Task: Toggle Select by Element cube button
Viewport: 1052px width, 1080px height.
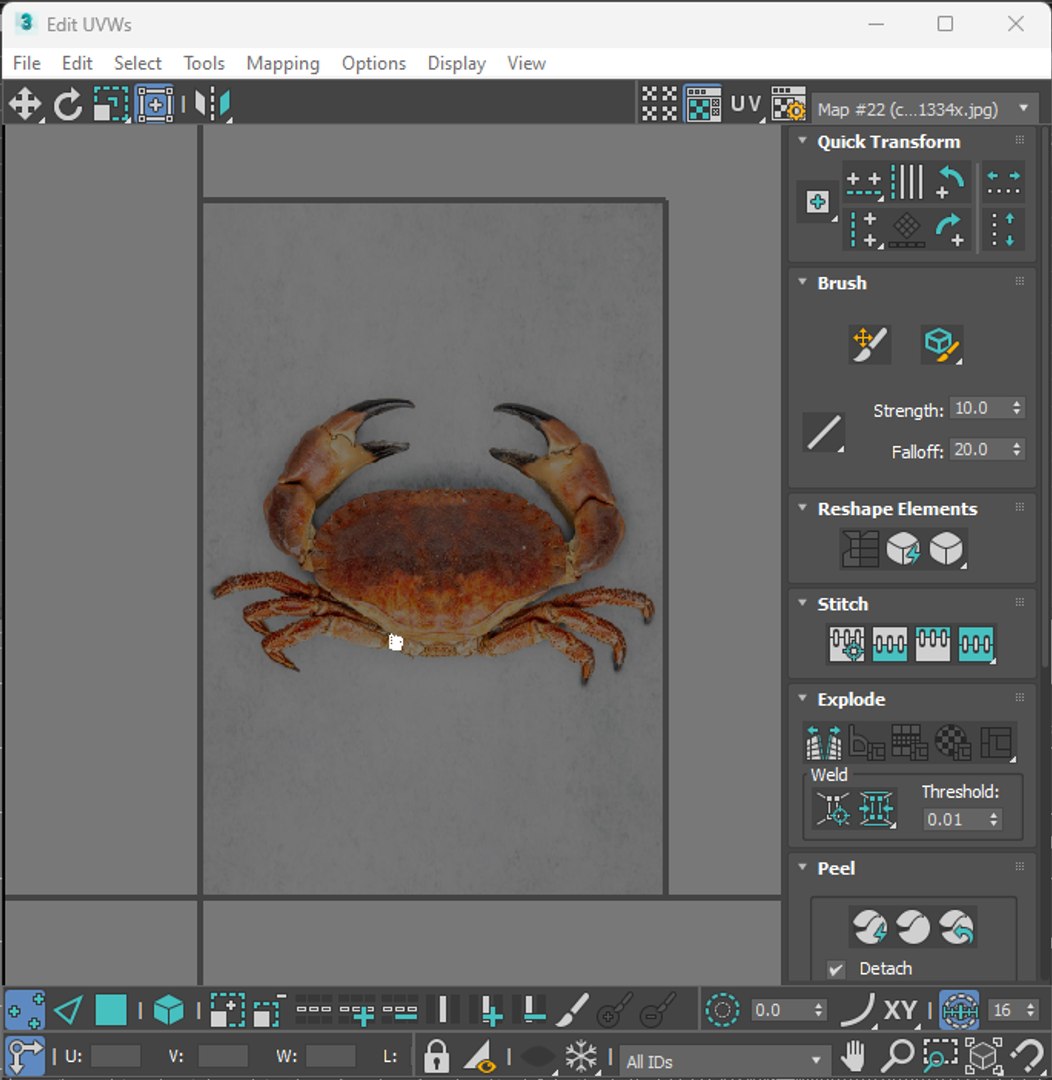Action: click(x=168, y=1010)
